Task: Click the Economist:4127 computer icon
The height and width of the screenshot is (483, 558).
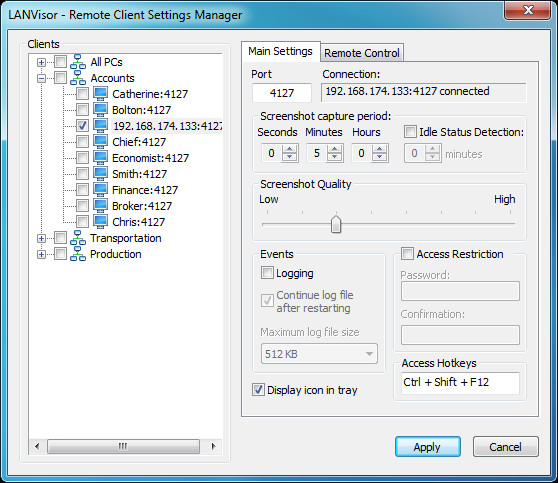Action: (x=100, y=158)
